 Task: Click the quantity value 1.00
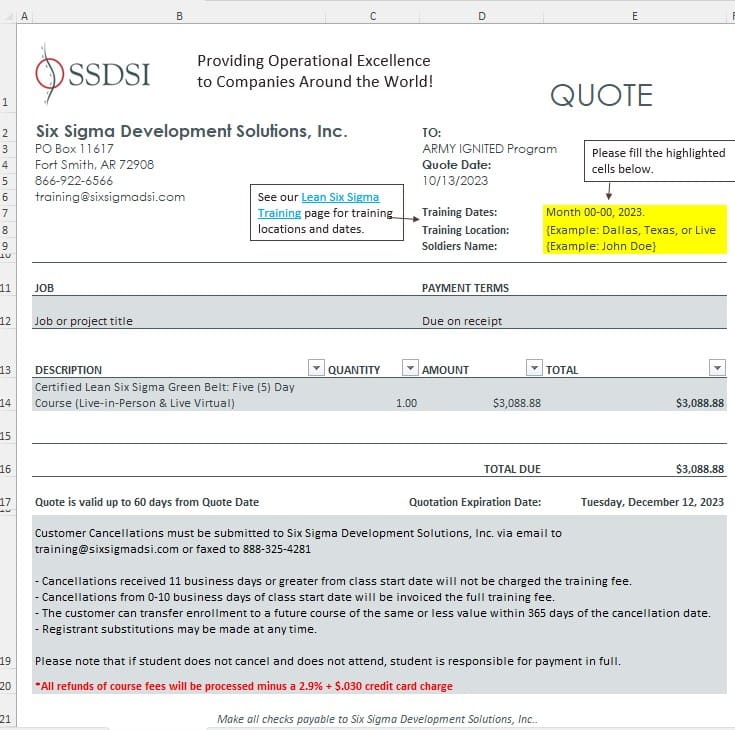406,403
